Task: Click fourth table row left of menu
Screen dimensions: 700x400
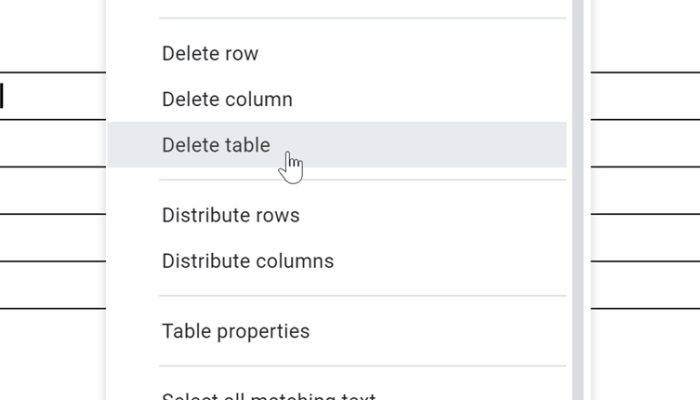Action: coord(50,237)
